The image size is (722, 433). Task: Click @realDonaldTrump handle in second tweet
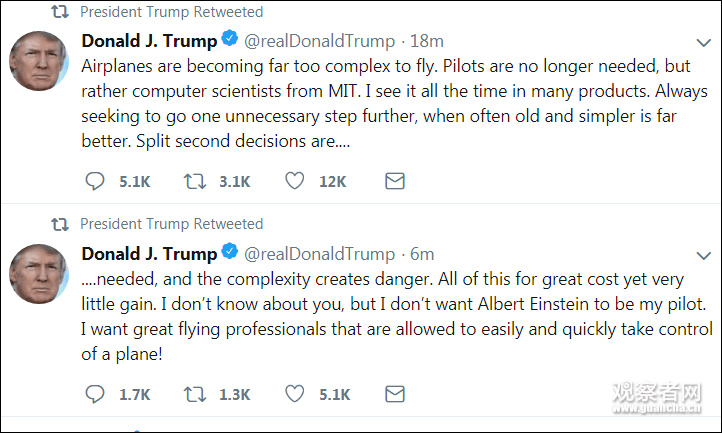tap(320, 254)
